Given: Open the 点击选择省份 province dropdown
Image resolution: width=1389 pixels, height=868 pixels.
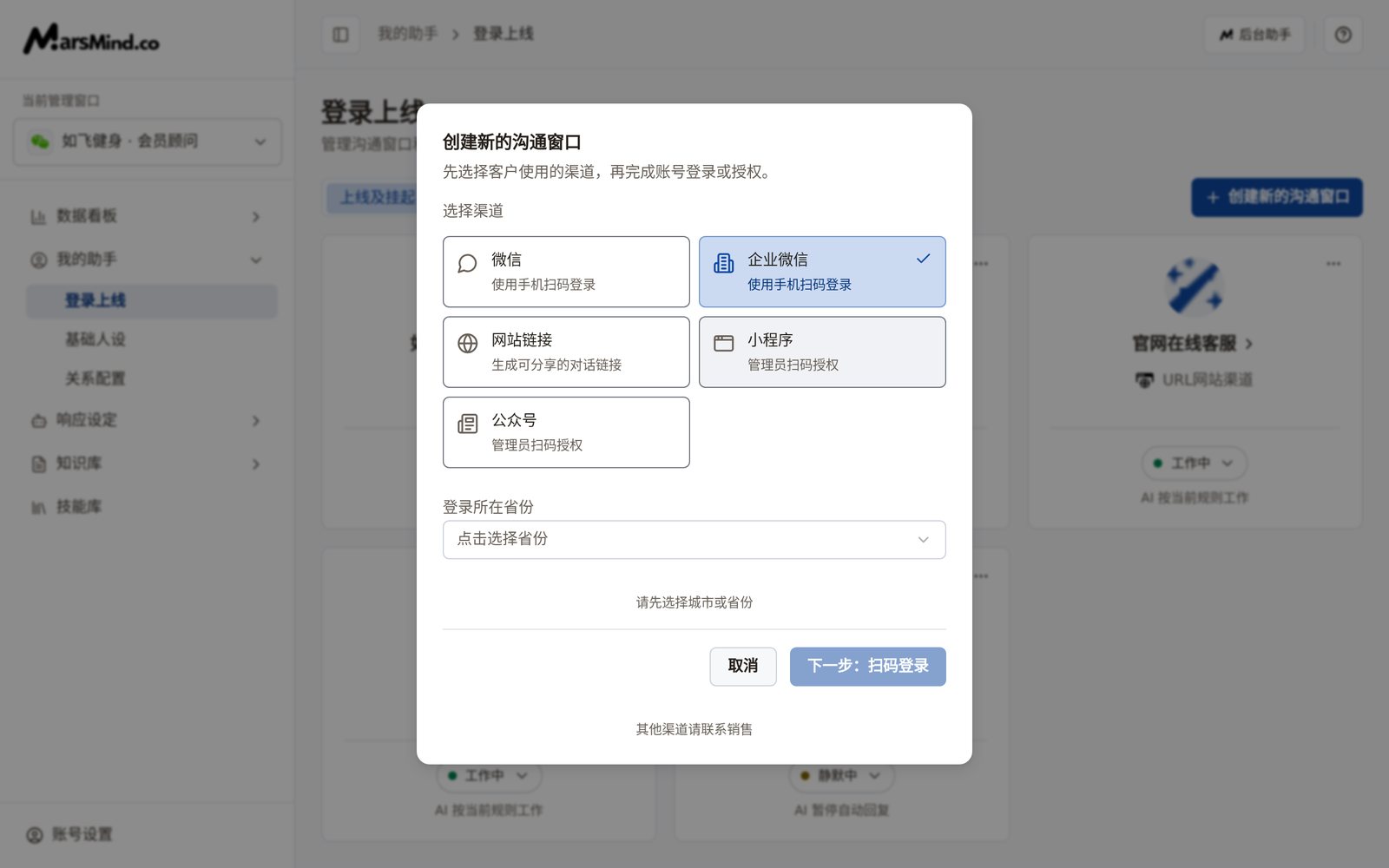Looking at the screenshot, I should (x=694, y=539).
